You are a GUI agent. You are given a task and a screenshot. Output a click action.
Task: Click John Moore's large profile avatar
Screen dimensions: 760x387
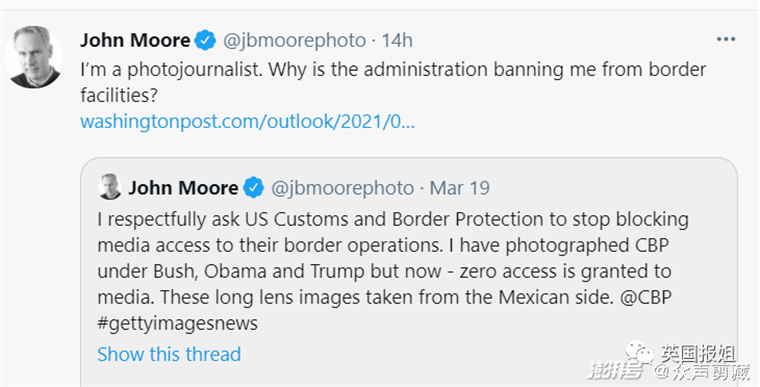pos(33,57)
